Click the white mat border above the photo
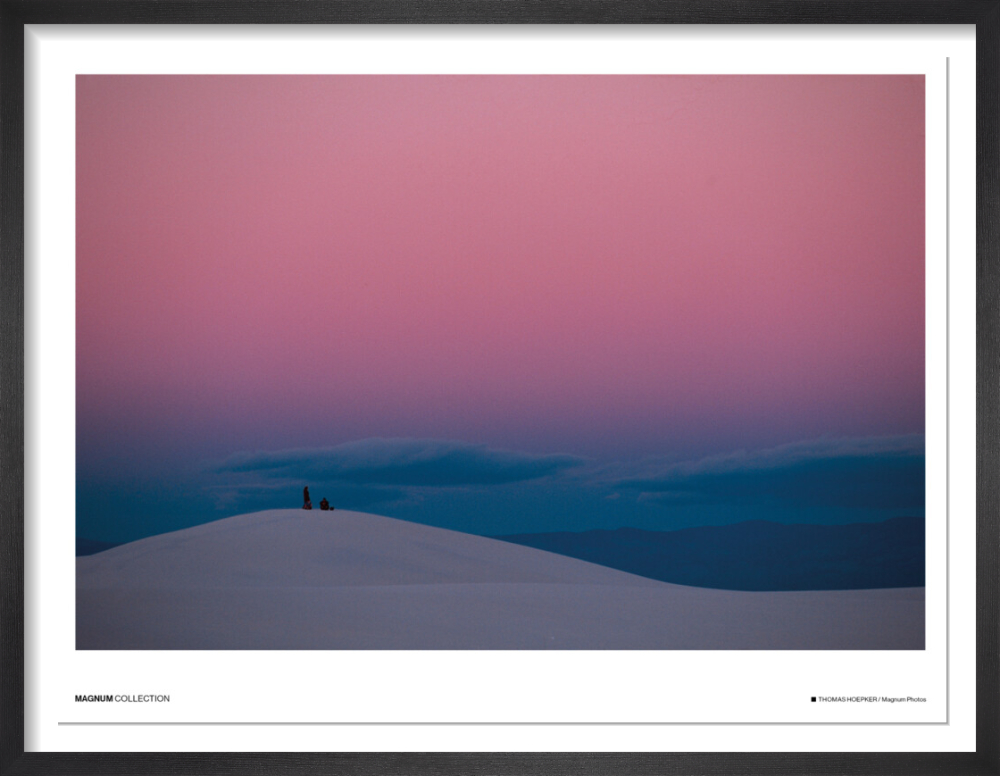The width and height of the screenshot is (1000, 776). click(x=500, y=50)
